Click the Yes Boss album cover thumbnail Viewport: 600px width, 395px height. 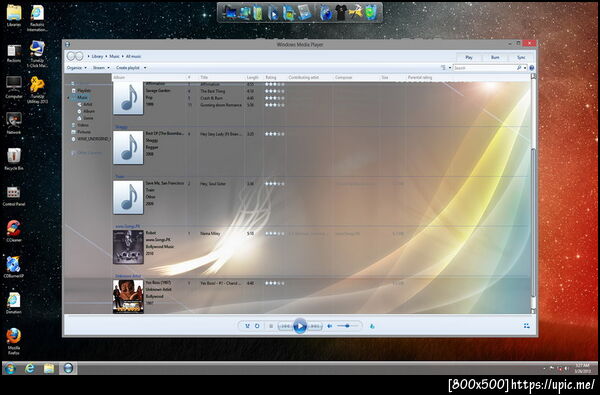[128, 297]
